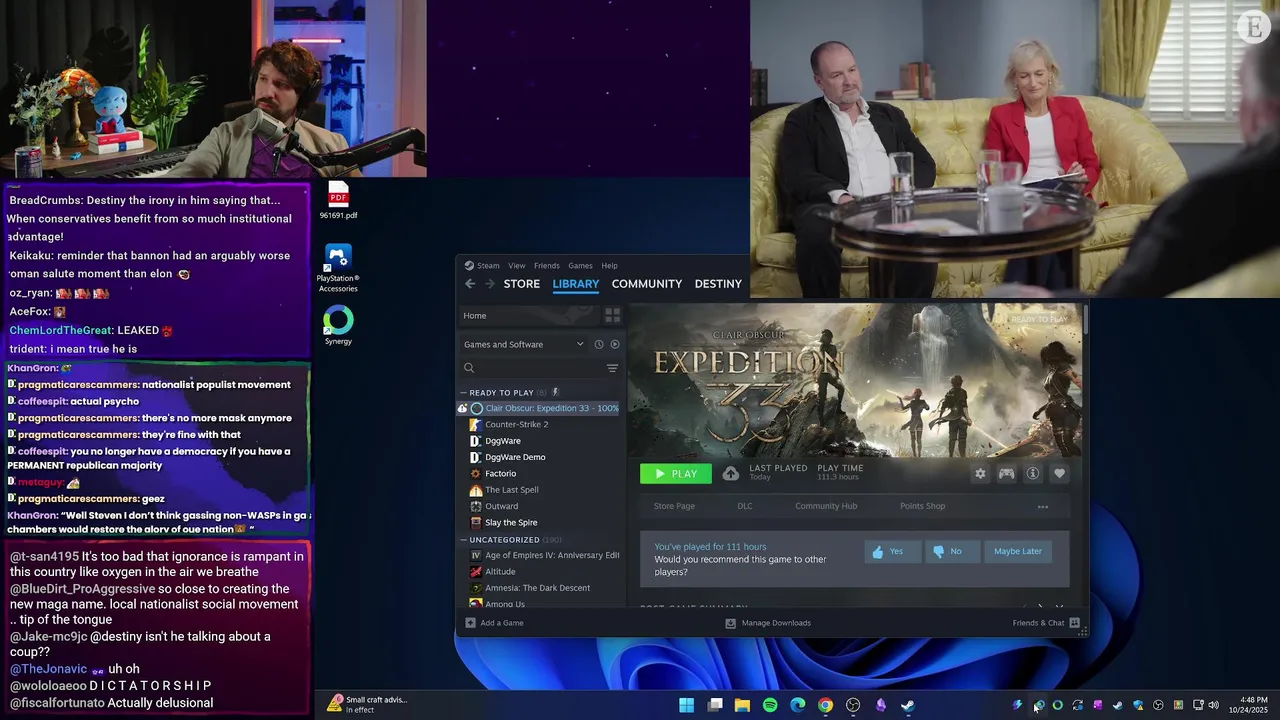Show game info panel icon
This screenshot has width=1280, height=720.
(x=1033, y=474)
